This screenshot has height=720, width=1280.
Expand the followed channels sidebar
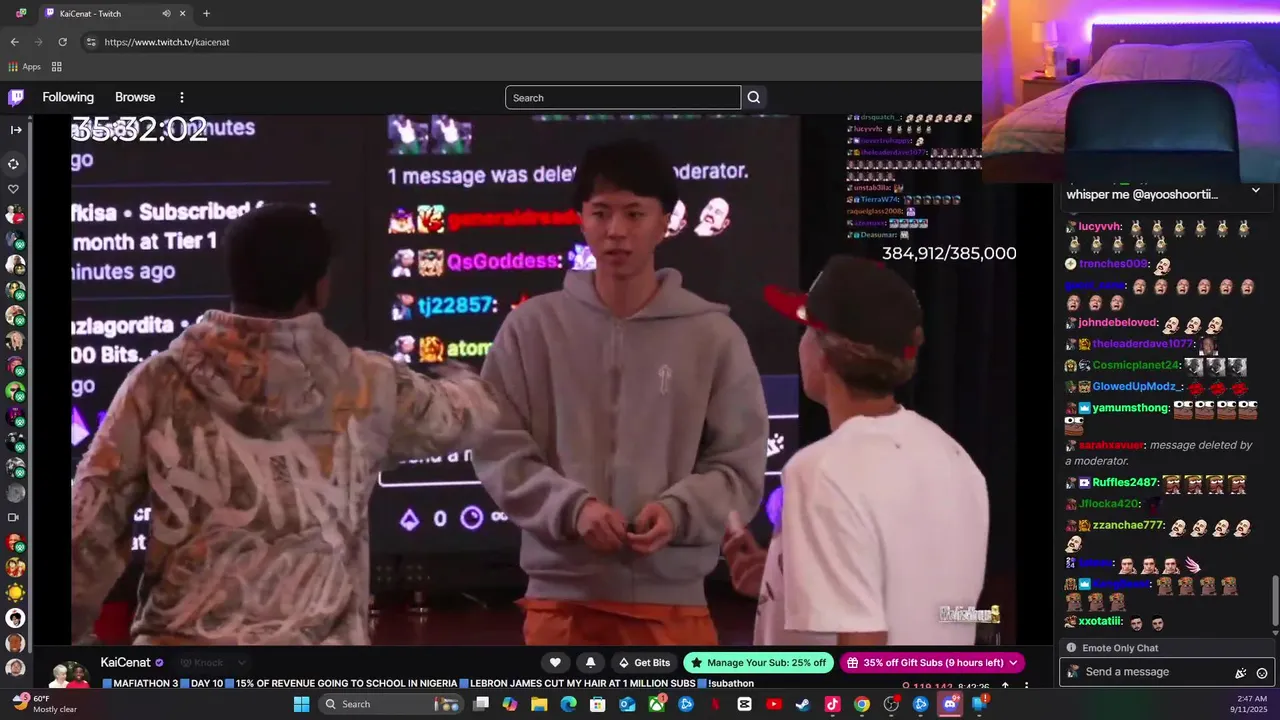point(16,129)
